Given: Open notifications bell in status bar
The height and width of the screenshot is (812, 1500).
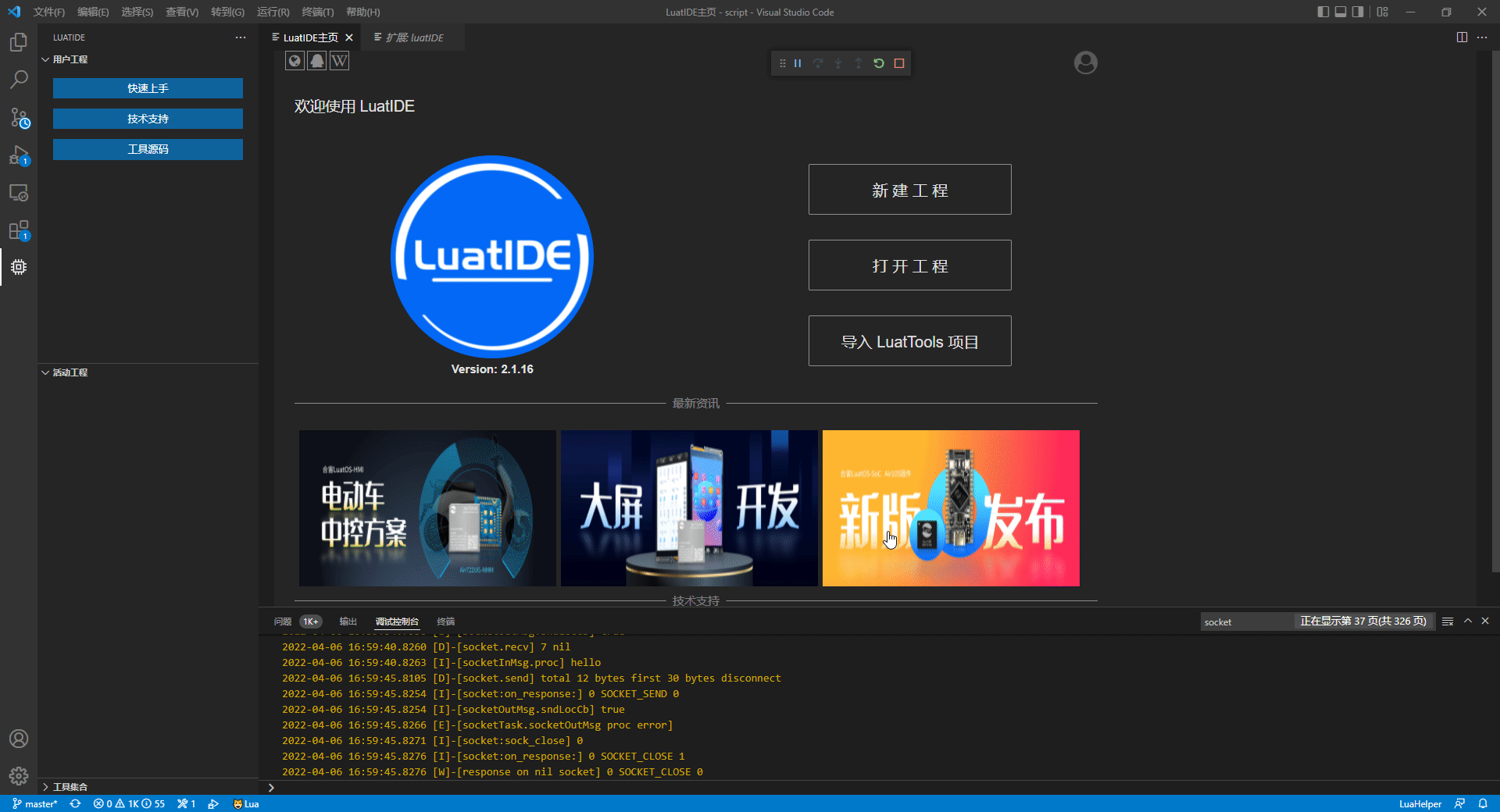Looking at the screenshot, I should pos(1483,803).
